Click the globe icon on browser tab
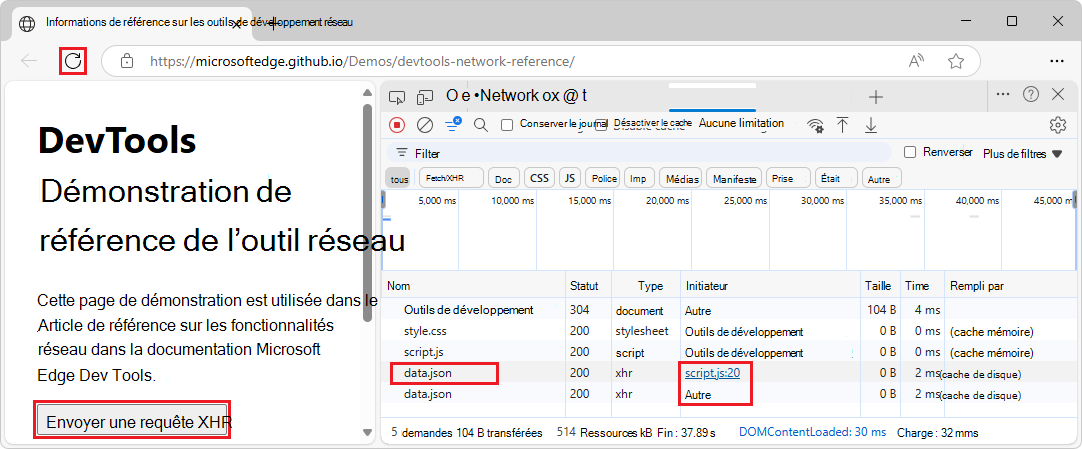Screen dimensions: 1082x449 pyautogui.click(x=27, y=23)
